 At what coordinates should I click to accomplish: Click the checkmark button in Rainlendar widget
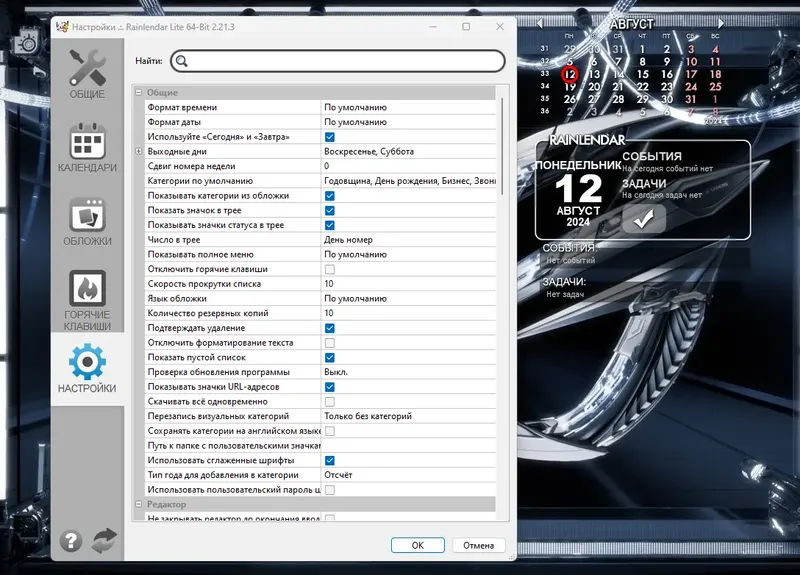[x=644, y=219]
